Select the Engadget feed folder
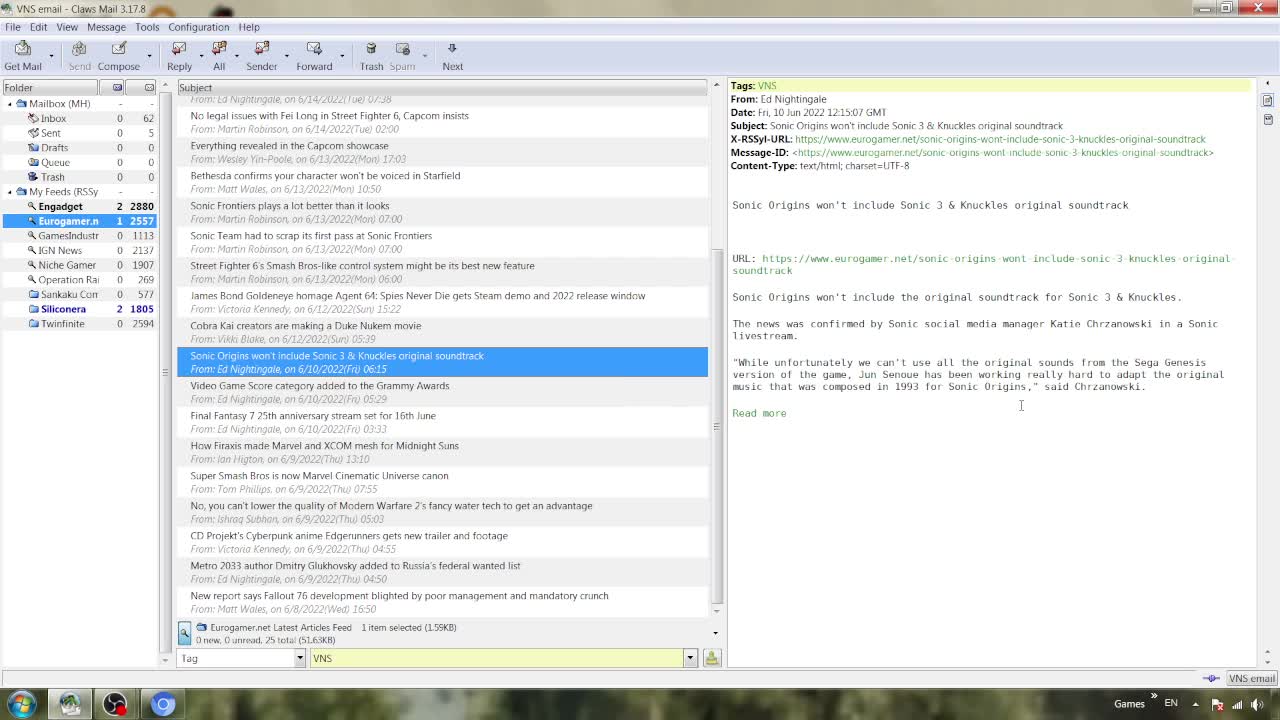Screen dimensions: 1280x720 [x=60, y=206]
